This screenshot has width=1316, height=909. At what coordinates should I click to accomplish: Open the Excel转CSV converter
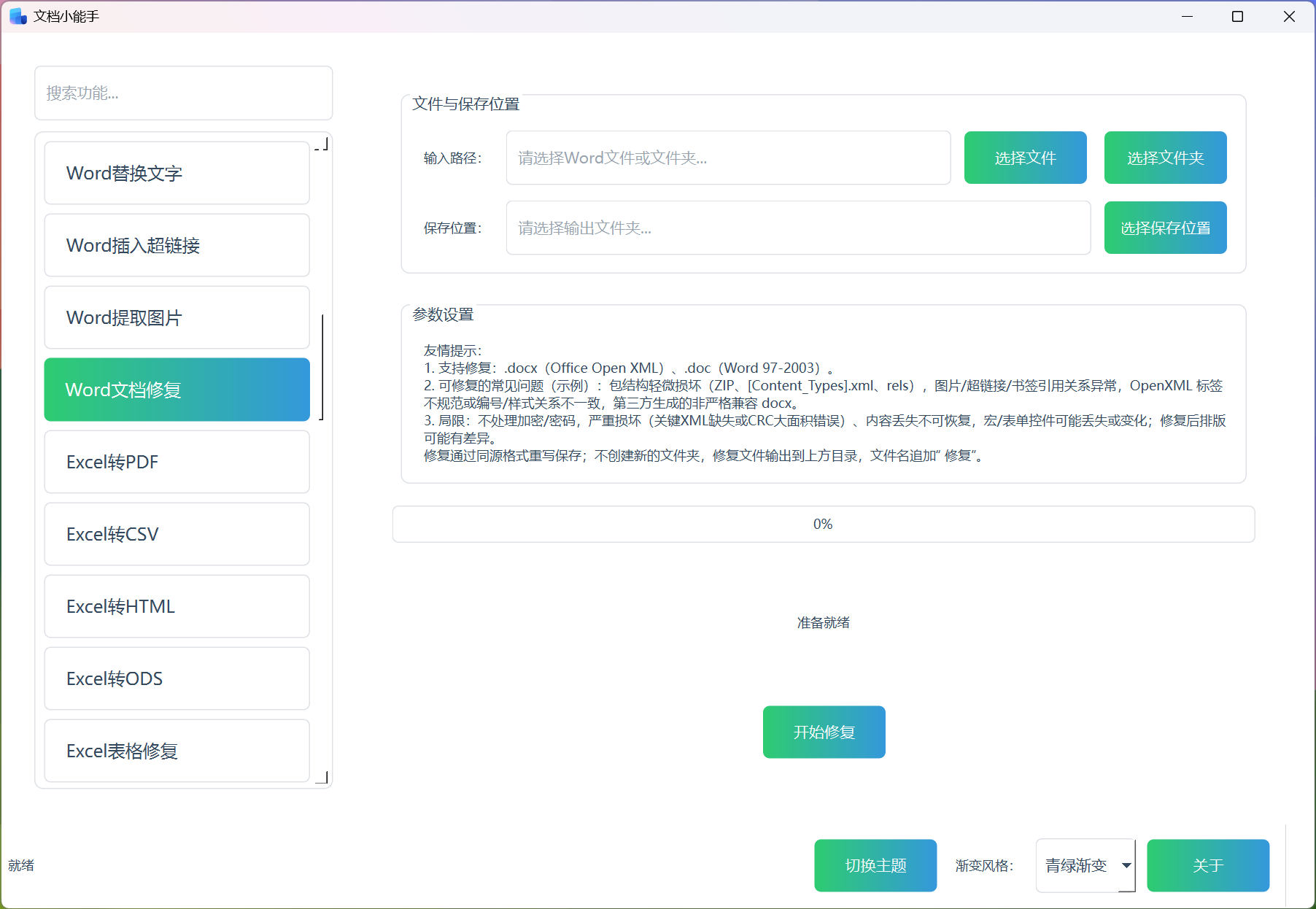pos(177,534)
